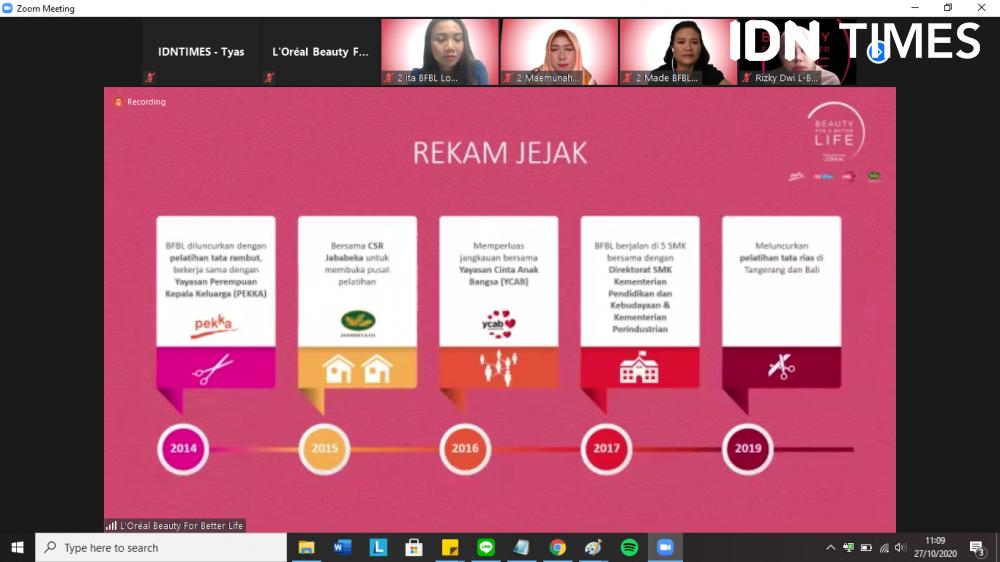Screen dimensions: 1000x562
Task: Click the "Memperluas jangkauan bersama" card text
Action: 499,263
